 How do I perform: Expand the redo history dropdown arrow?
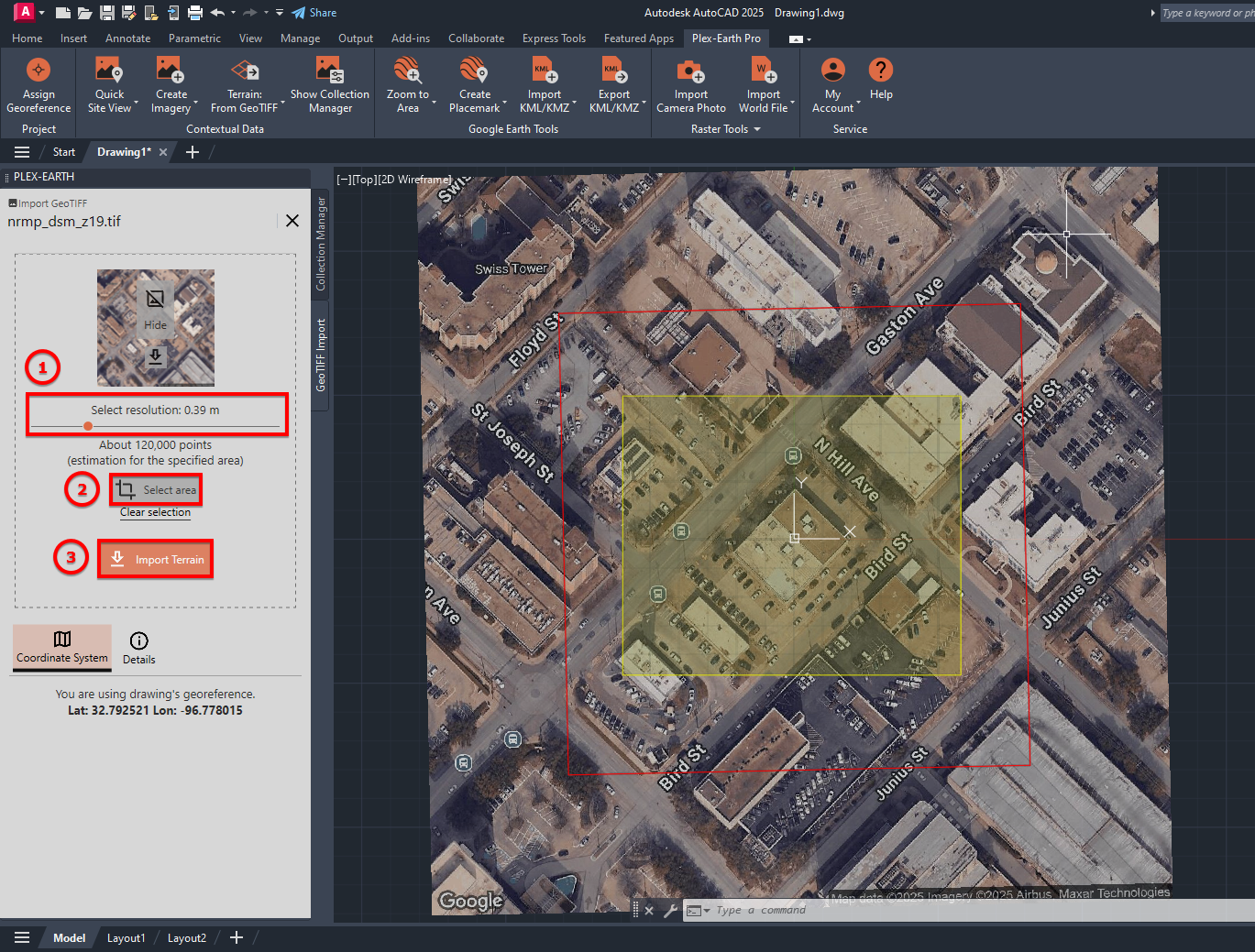click(266, 13)
